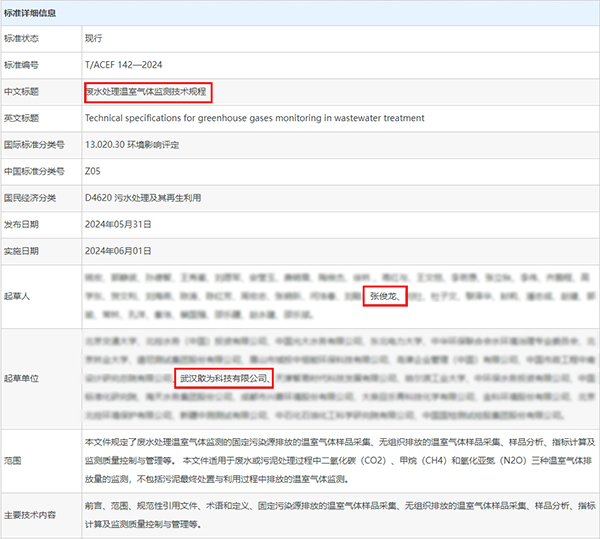The width and height of the screenshot is (600, 539).
Task: Click the implementation date 2024年06月01日
Action: point(118,250)
